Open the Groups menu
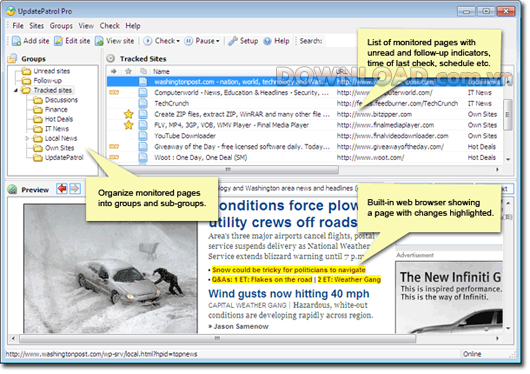 click(61, 26)
